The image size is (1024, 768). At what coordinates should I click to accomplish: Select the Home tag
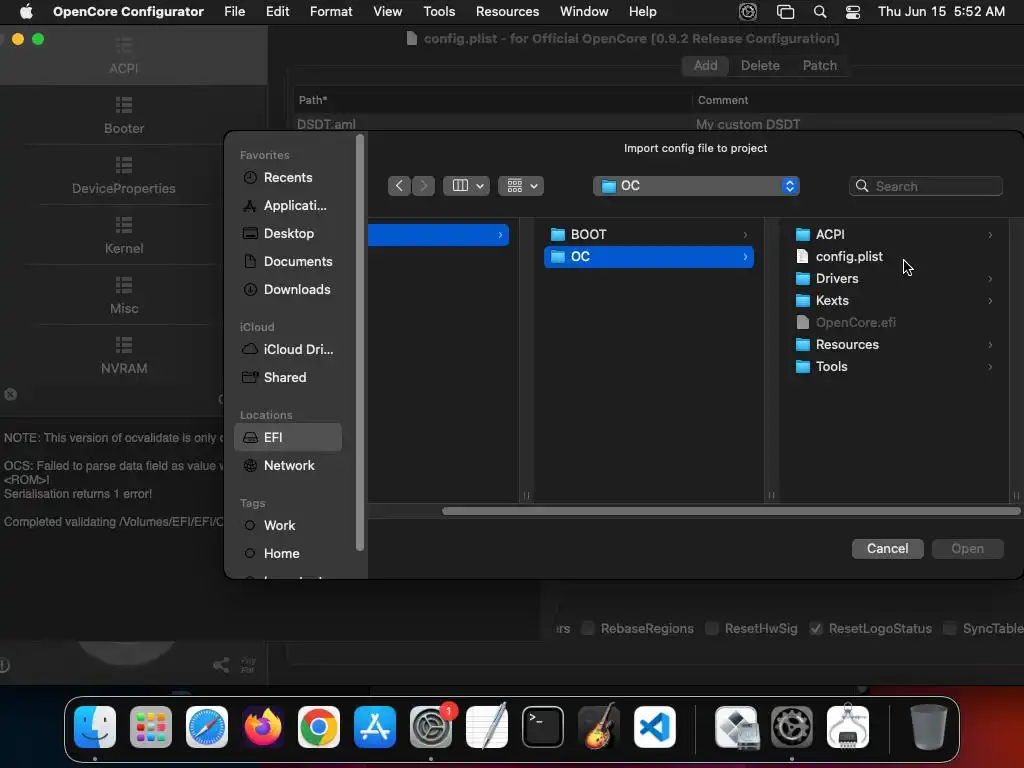pos(287,554)
